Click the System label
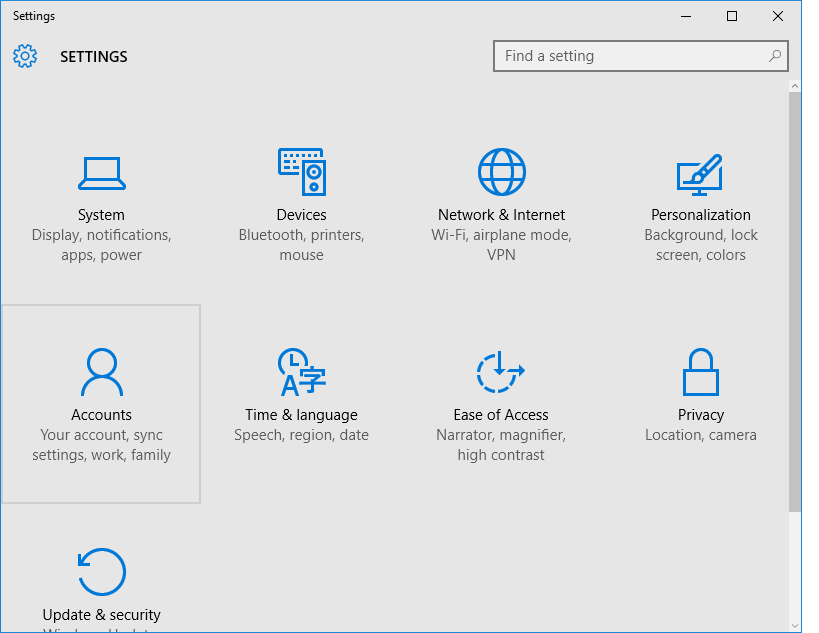The width and height of the screenshot is (819, 633). tap(101, 215)
